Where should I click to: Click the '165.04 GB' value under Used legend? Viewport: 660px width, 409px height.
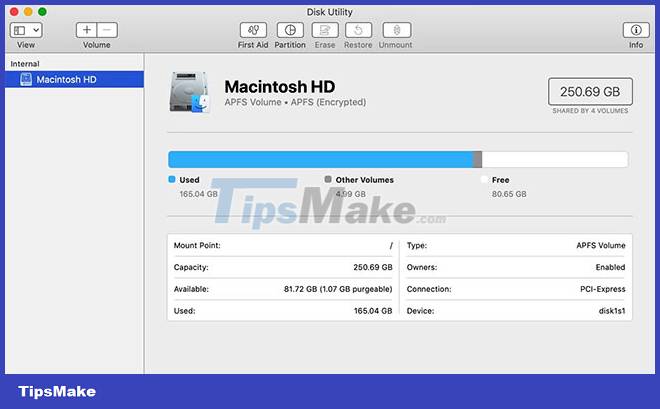199,194
